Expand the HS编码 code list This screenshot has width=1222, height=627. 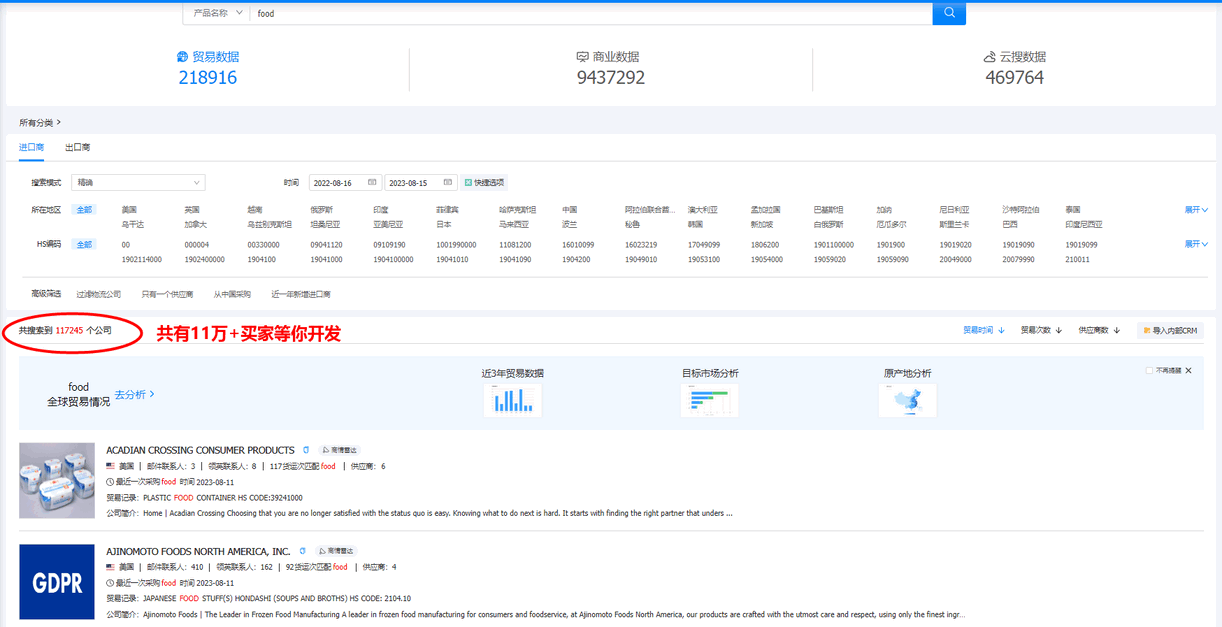[x=1196, y=244]
